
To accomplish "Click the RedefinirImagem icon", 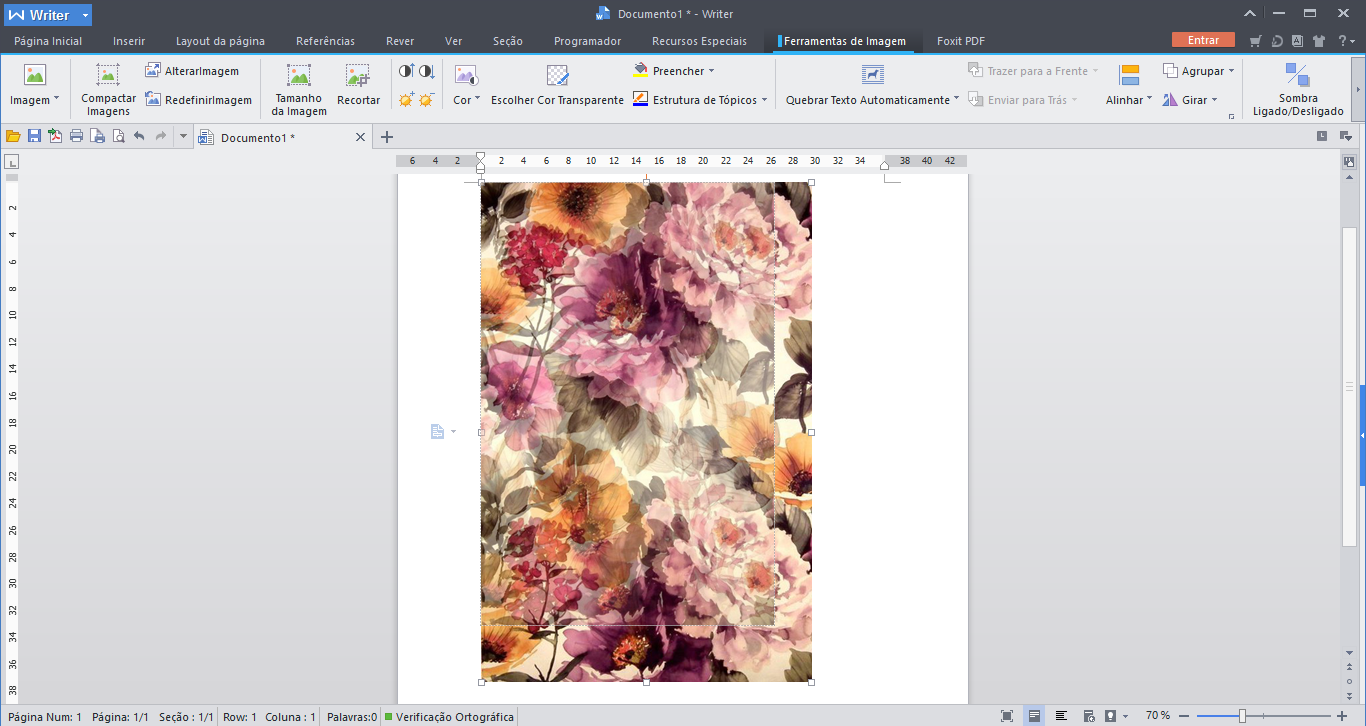I will (x=153, y=100).
